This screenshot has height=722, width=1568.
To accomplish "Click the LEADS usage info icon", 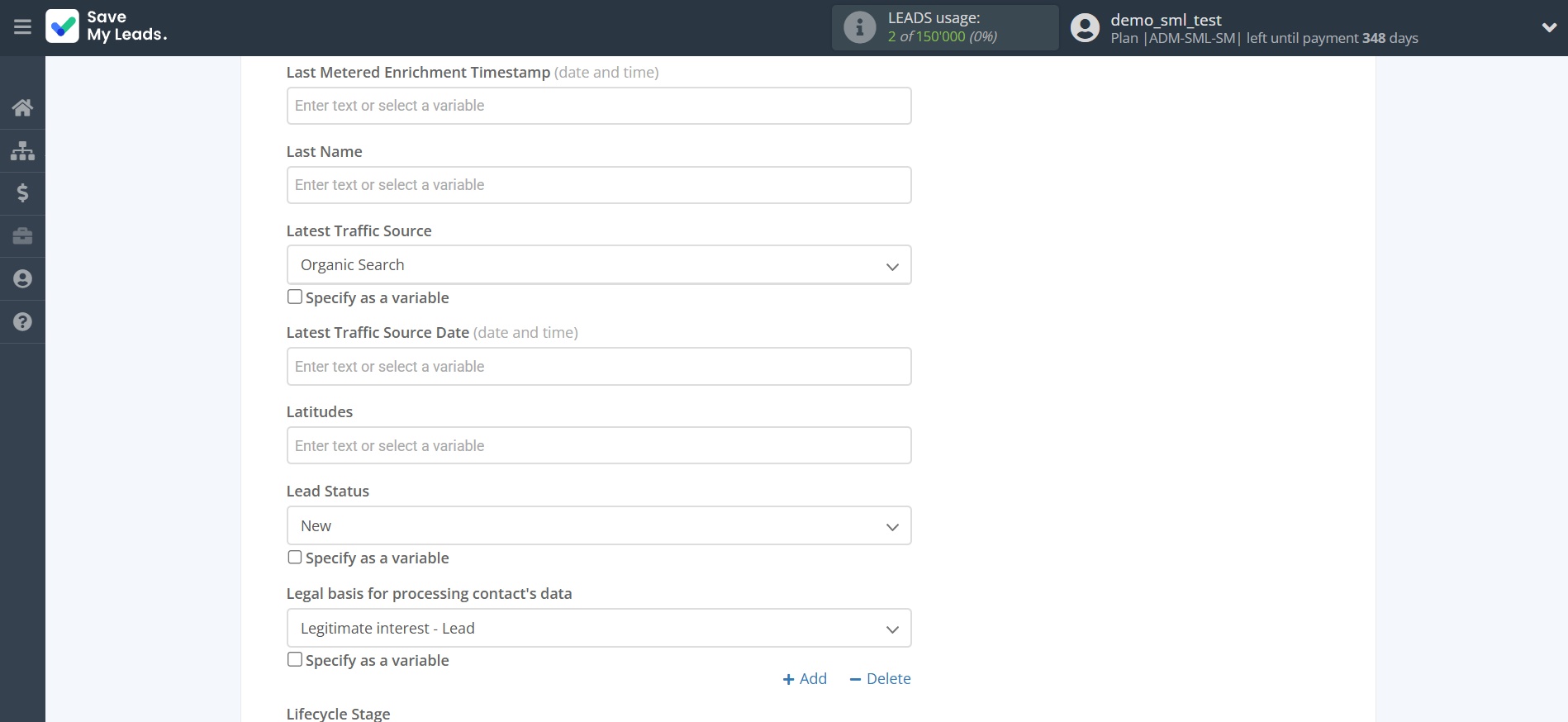I will pos(859,27).
